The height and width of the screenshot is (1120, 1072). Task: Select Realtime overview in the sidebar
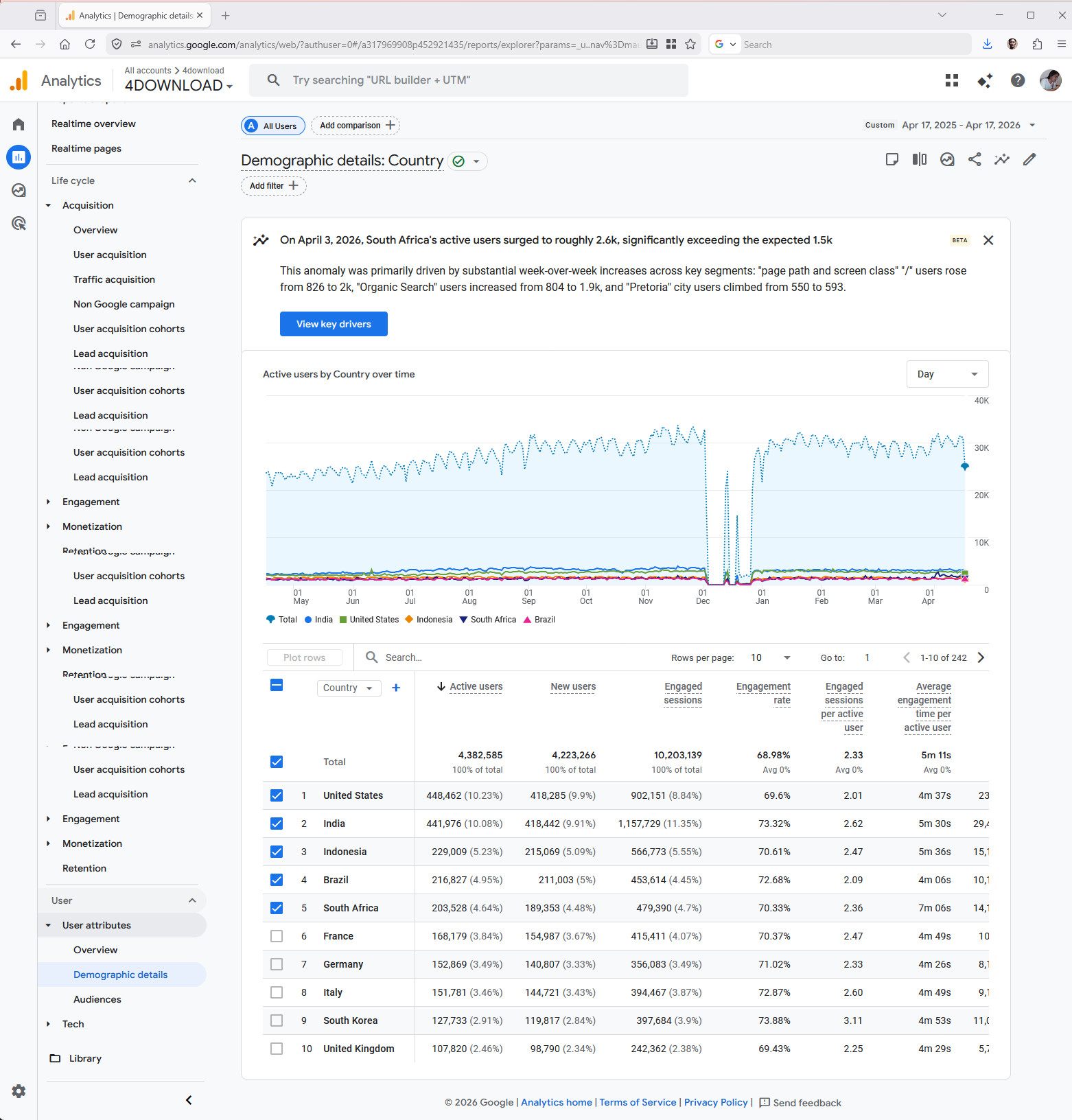(93, 124)
